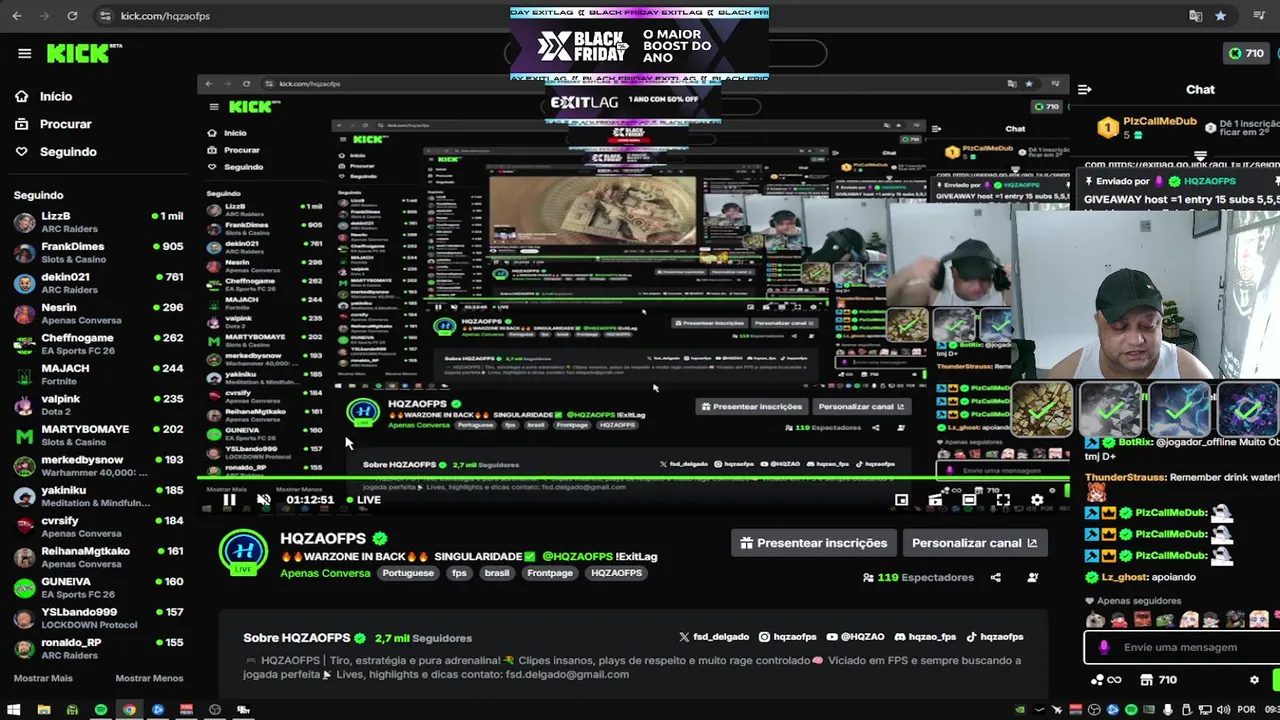The image size is (1280, 720).
Task: Select the brasil tag
Action: pos(497,573)
